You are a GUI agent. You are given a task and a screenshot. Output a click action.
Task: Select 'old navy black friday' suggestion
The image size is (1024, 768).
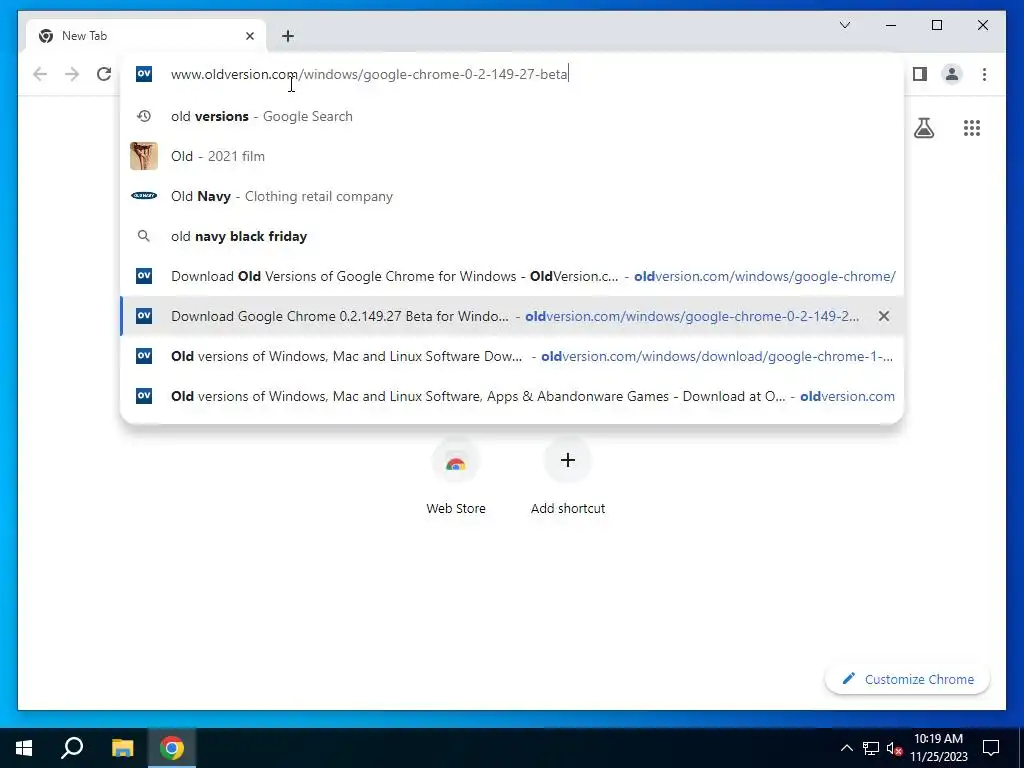(x=513, y=236)
